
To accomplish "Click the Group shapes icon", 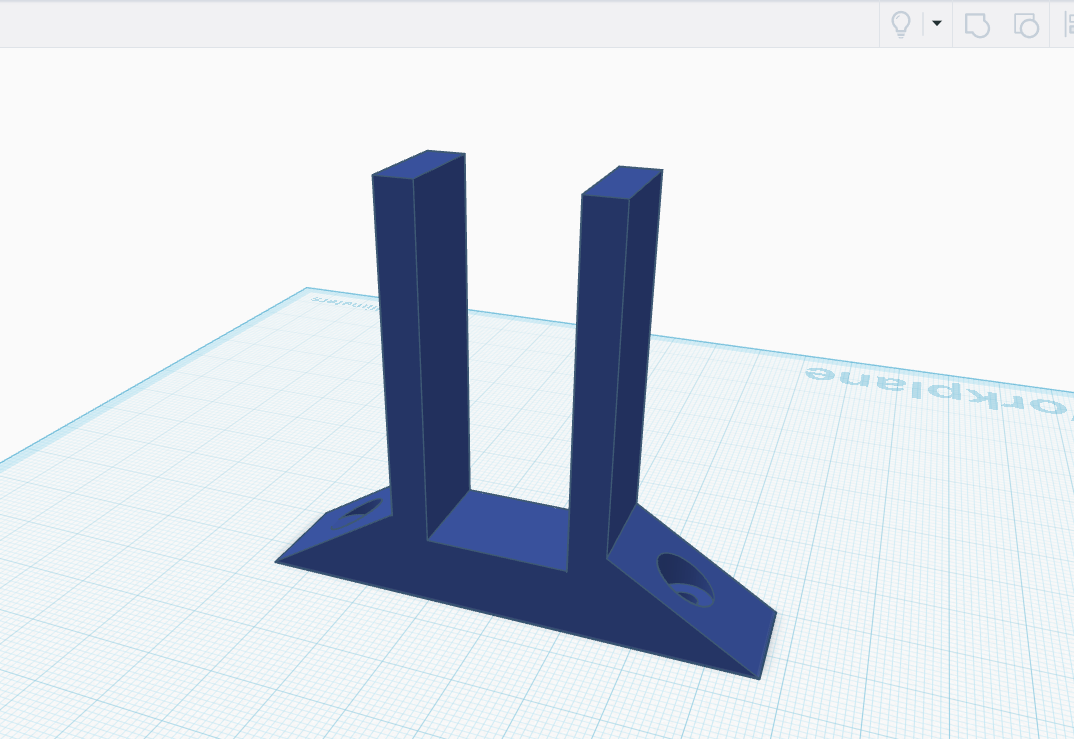I will 977,25.
